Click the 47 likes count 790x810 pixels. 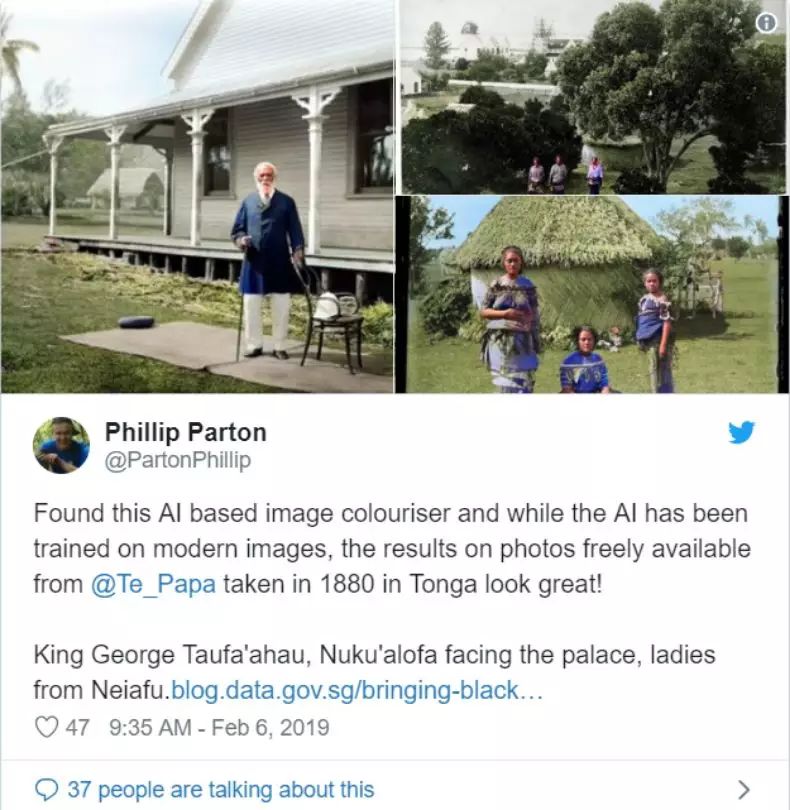tap(77, 727)
